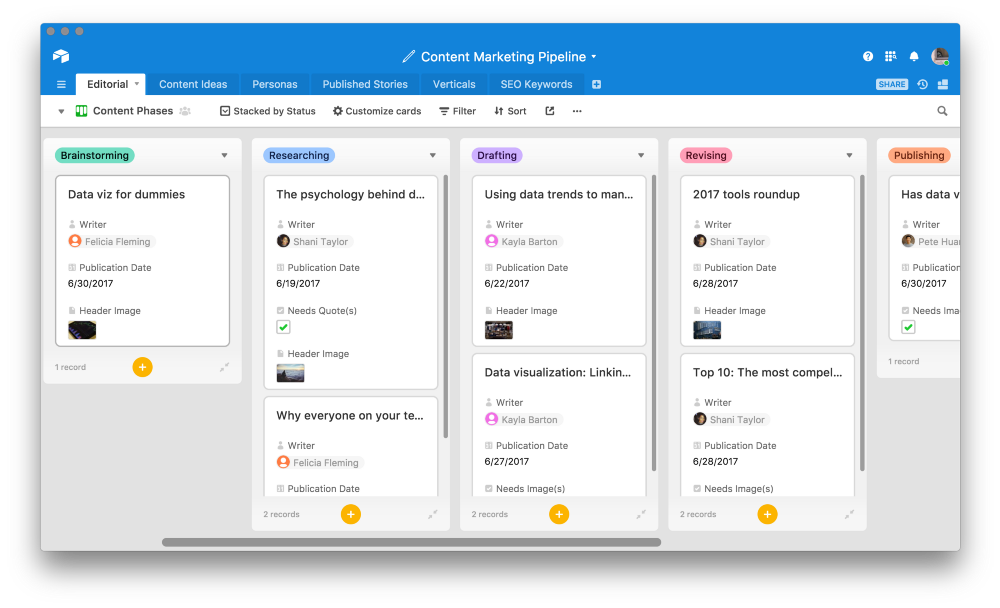Toggle Stacked by Status option
The height and width of the screenshot is (608, 1000).
click(x=267, y=111)
